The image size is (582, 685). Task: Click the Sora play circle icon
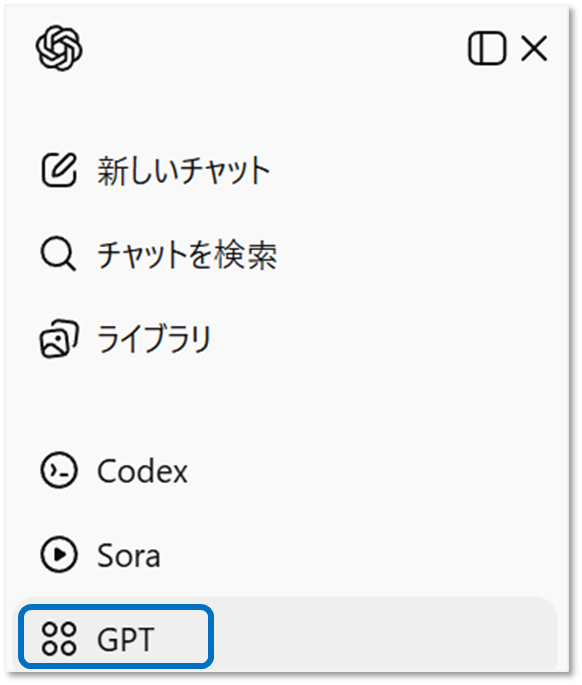click(x=59, y=554)
